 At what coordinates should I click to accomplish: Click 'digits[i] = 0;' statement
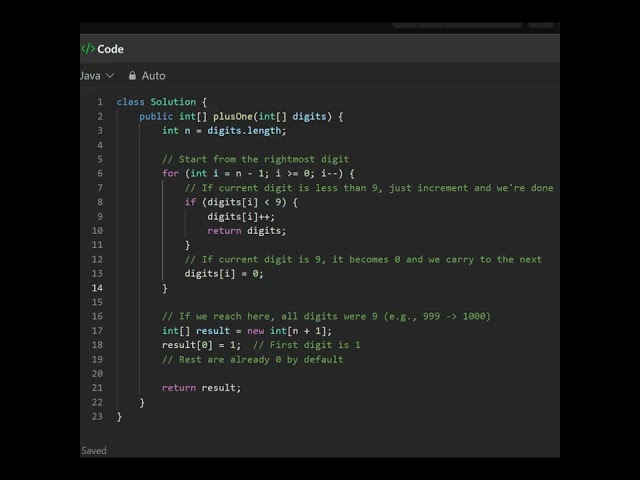(x=224, y=273)
